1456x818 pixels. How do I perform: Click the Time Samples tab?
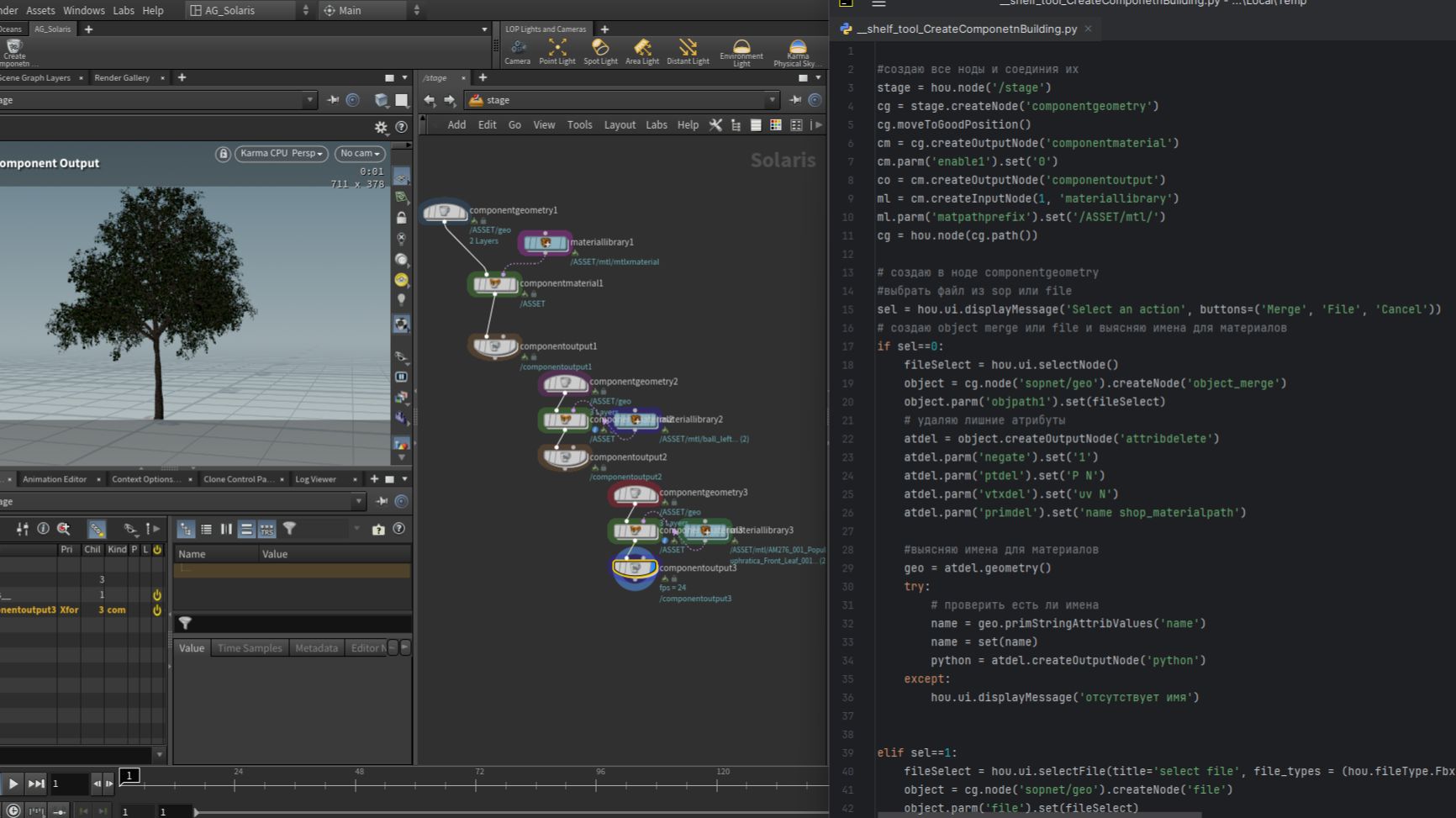(x=250, y=648)
